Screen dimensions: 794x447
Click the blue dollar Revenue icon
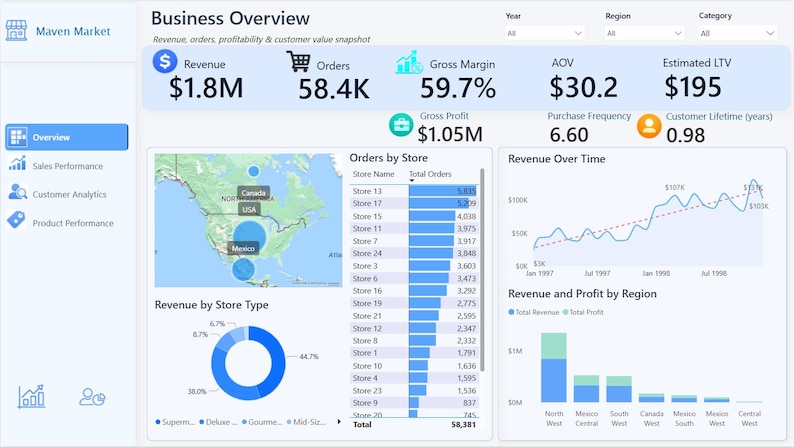tap(165, 61)
